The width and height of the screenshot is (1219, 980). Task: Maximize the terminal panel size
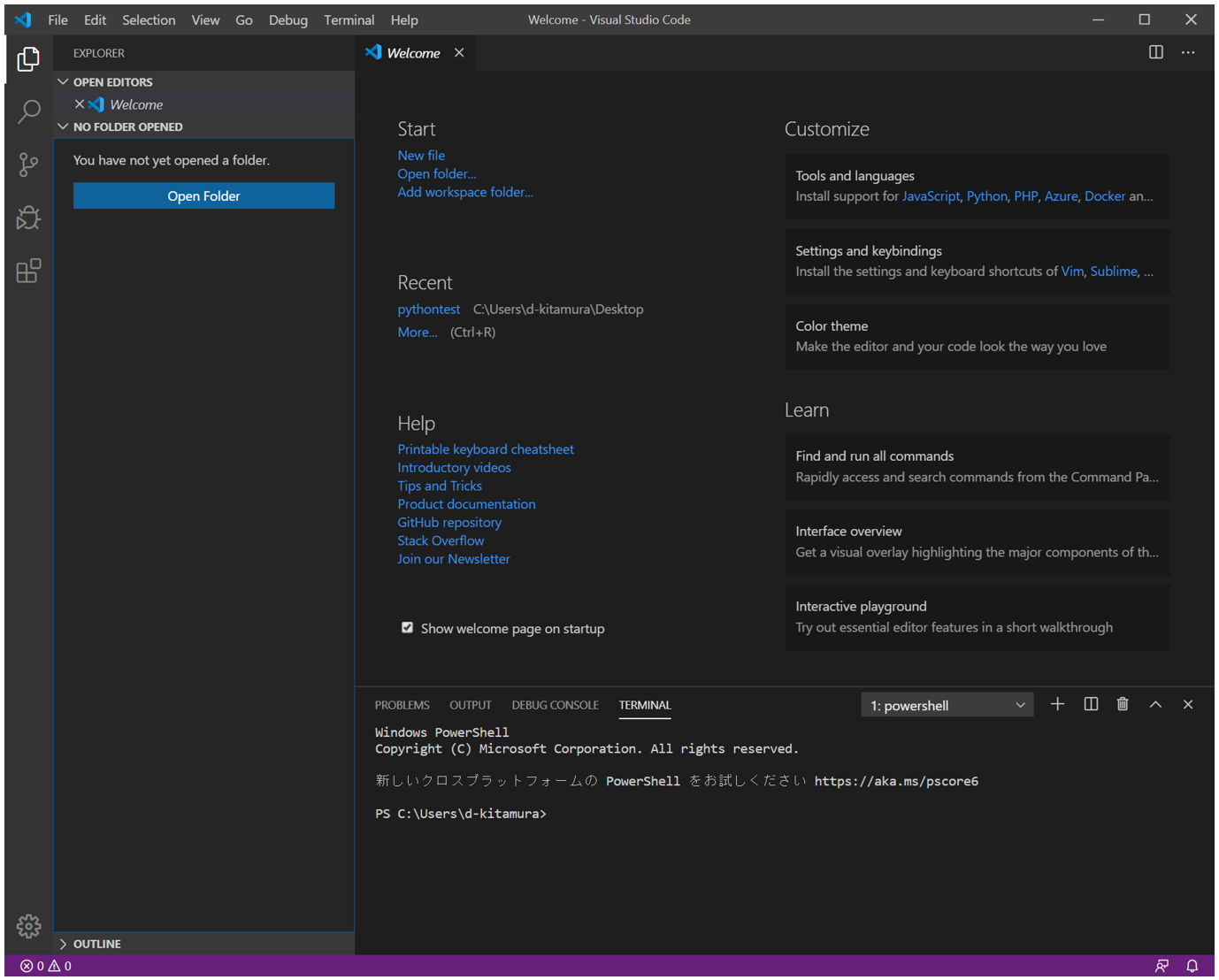[x=1155, y=704]
